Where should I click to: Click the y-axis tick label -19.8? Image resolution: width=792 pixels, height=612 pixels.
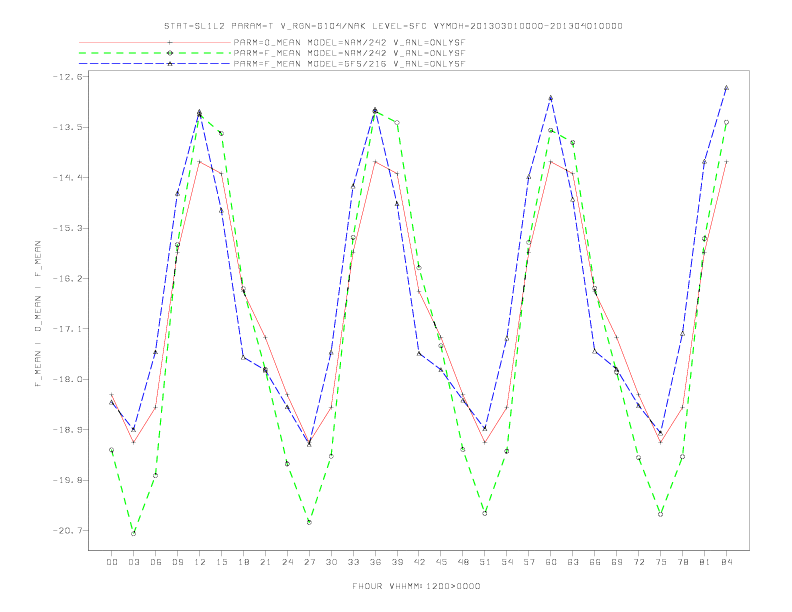pyautogui.click(x=67, y=480)
